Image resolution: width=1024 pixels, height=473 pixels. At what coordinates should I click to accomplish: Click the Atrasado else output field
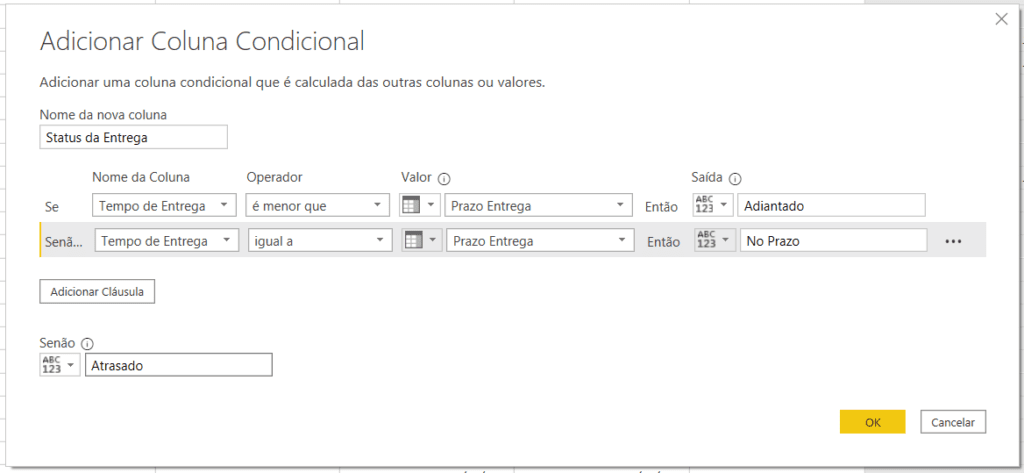tap(178, 365)
